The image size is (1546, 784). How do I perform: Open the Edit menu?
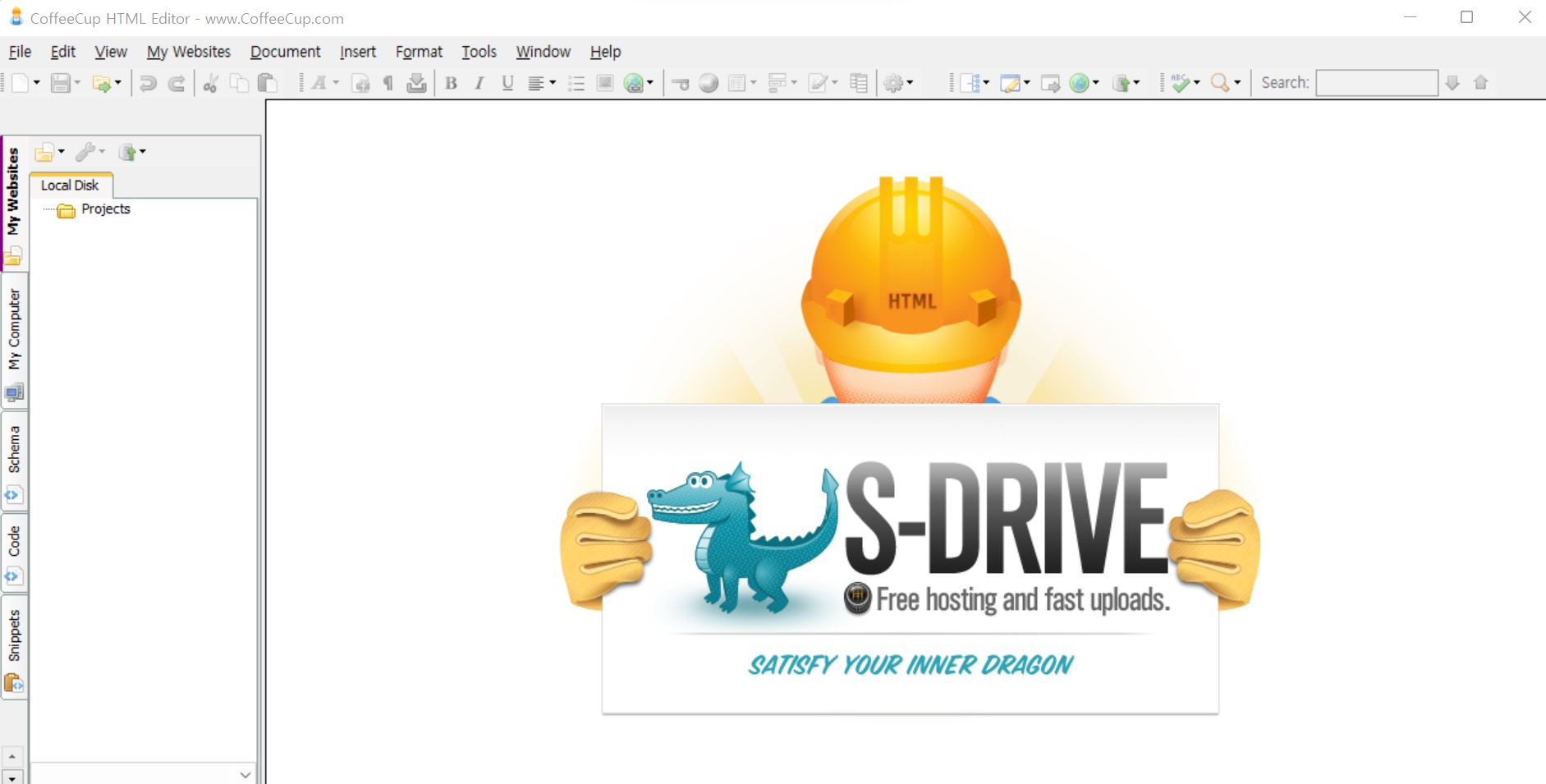[x=62, y=52]
